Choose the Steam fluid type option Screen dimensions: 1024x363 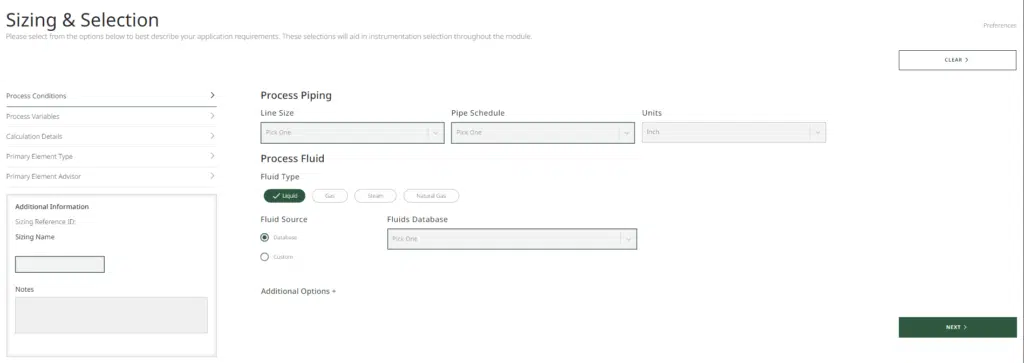[375, 196]
